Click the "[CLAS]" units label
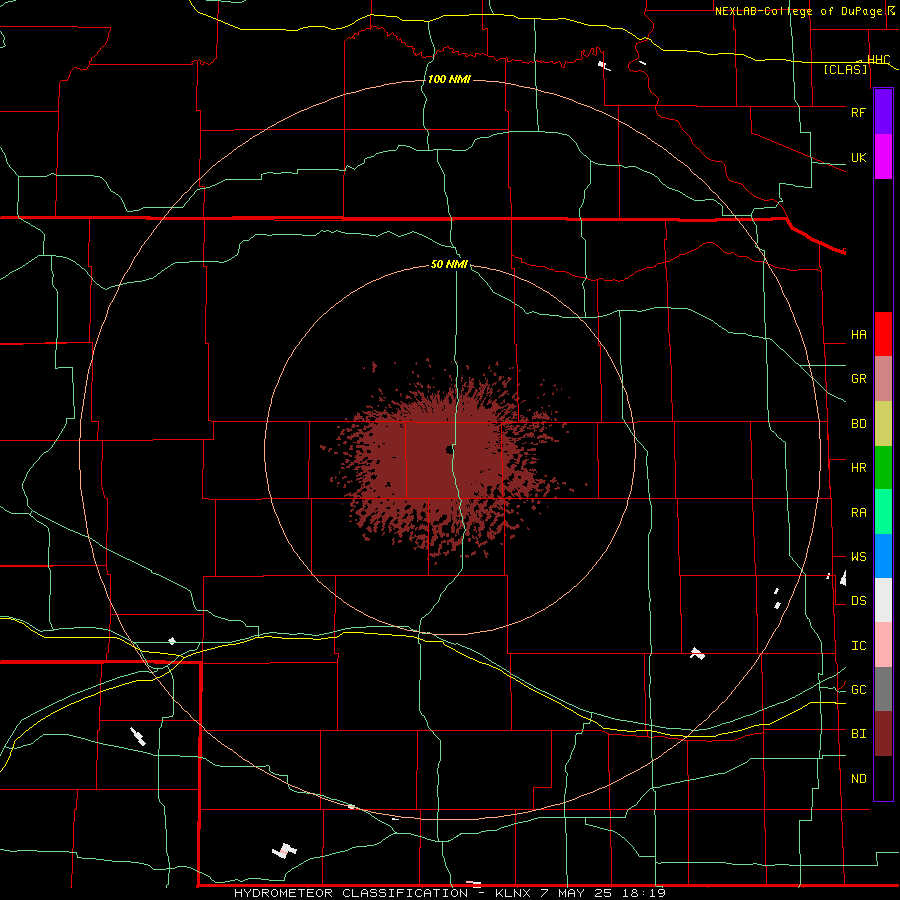 click(845, 69)
